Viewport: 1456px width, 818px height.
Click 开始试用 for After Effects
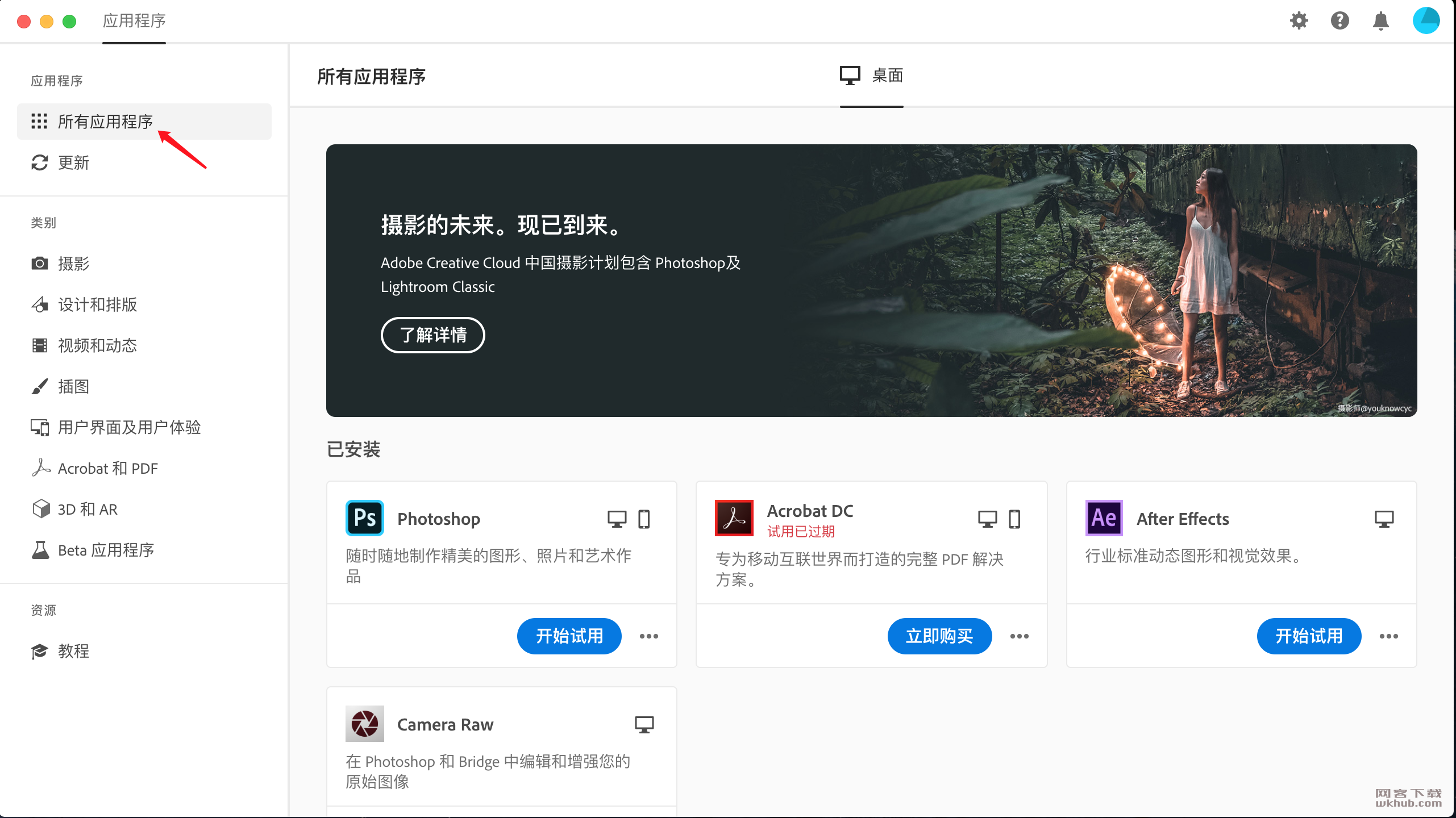pyautogui.click(x=1309, y=636)
